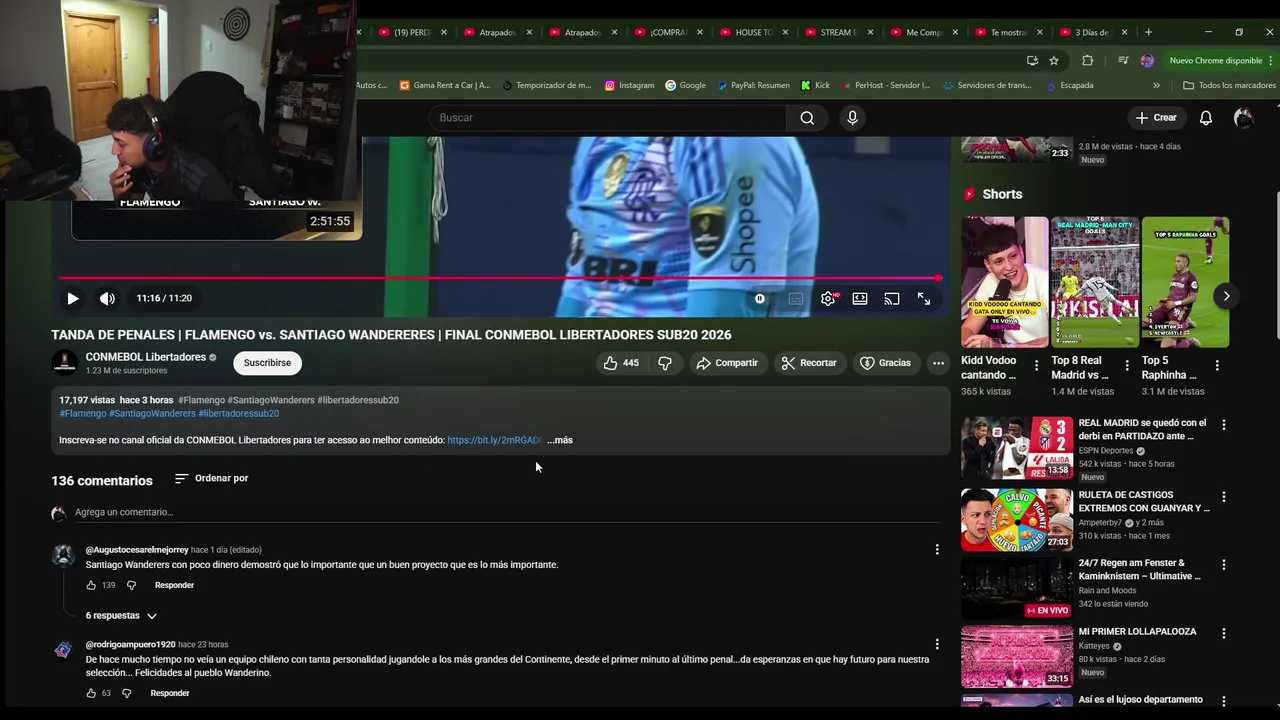The height and width of the screenshot is (720, 1280).
Task: Open the CONMEBOL Libertadores channel name link
Action: coord(145,357)
